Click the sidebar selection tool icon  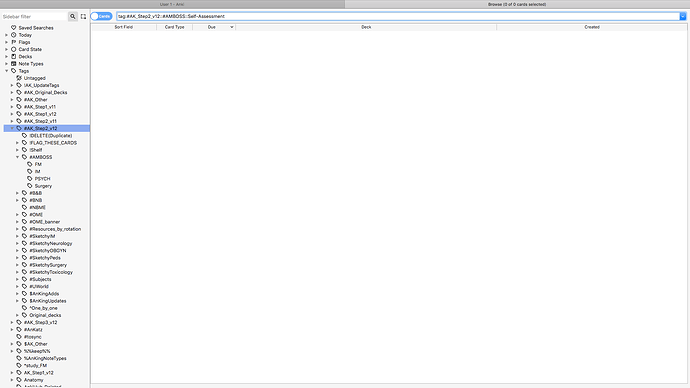83,16
